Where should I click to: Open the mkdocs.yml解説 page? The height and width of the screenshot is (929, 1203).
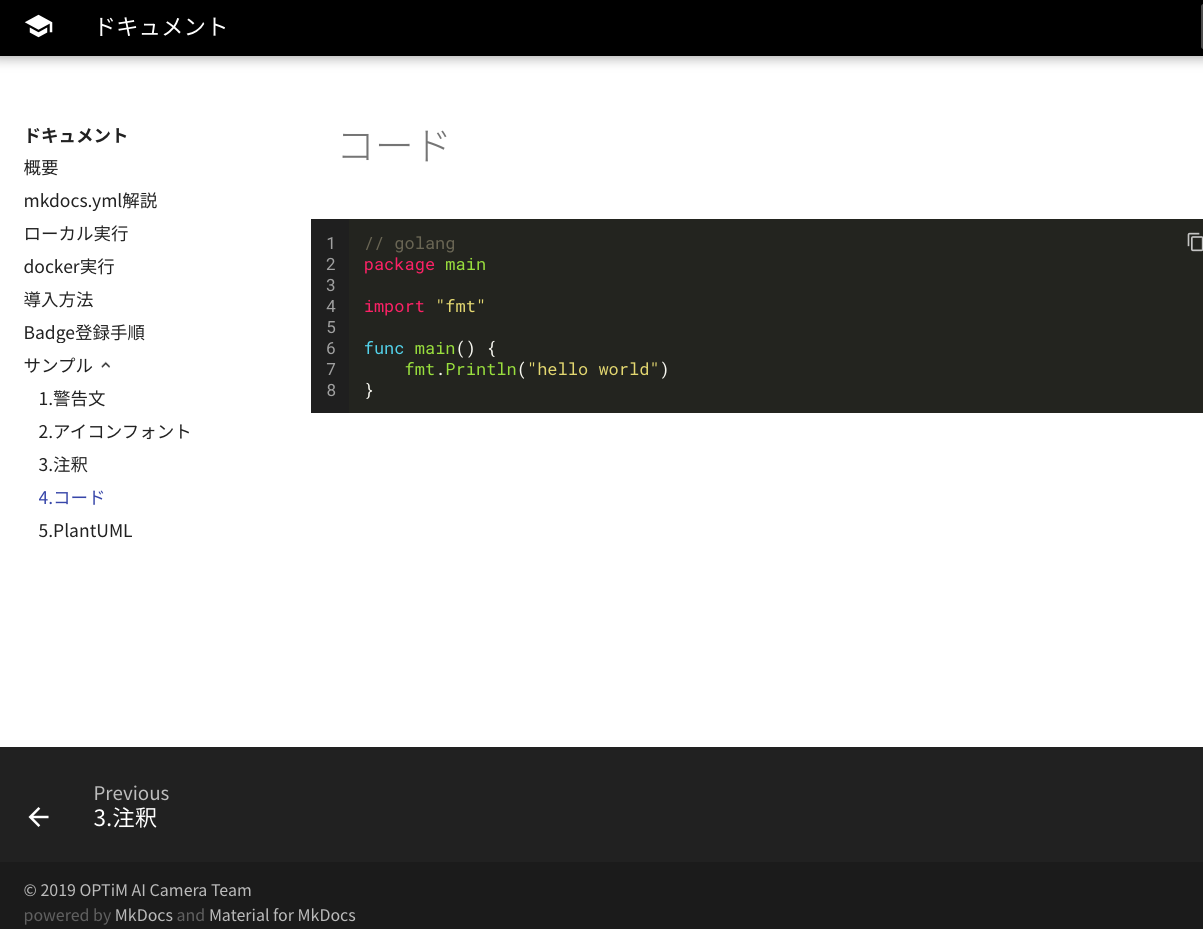coord(90,200)
